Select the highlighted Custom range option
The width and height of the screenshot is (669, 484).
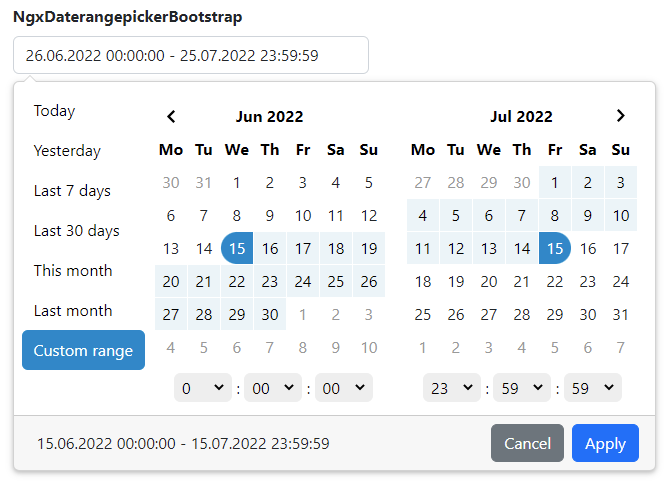(84, 350)
